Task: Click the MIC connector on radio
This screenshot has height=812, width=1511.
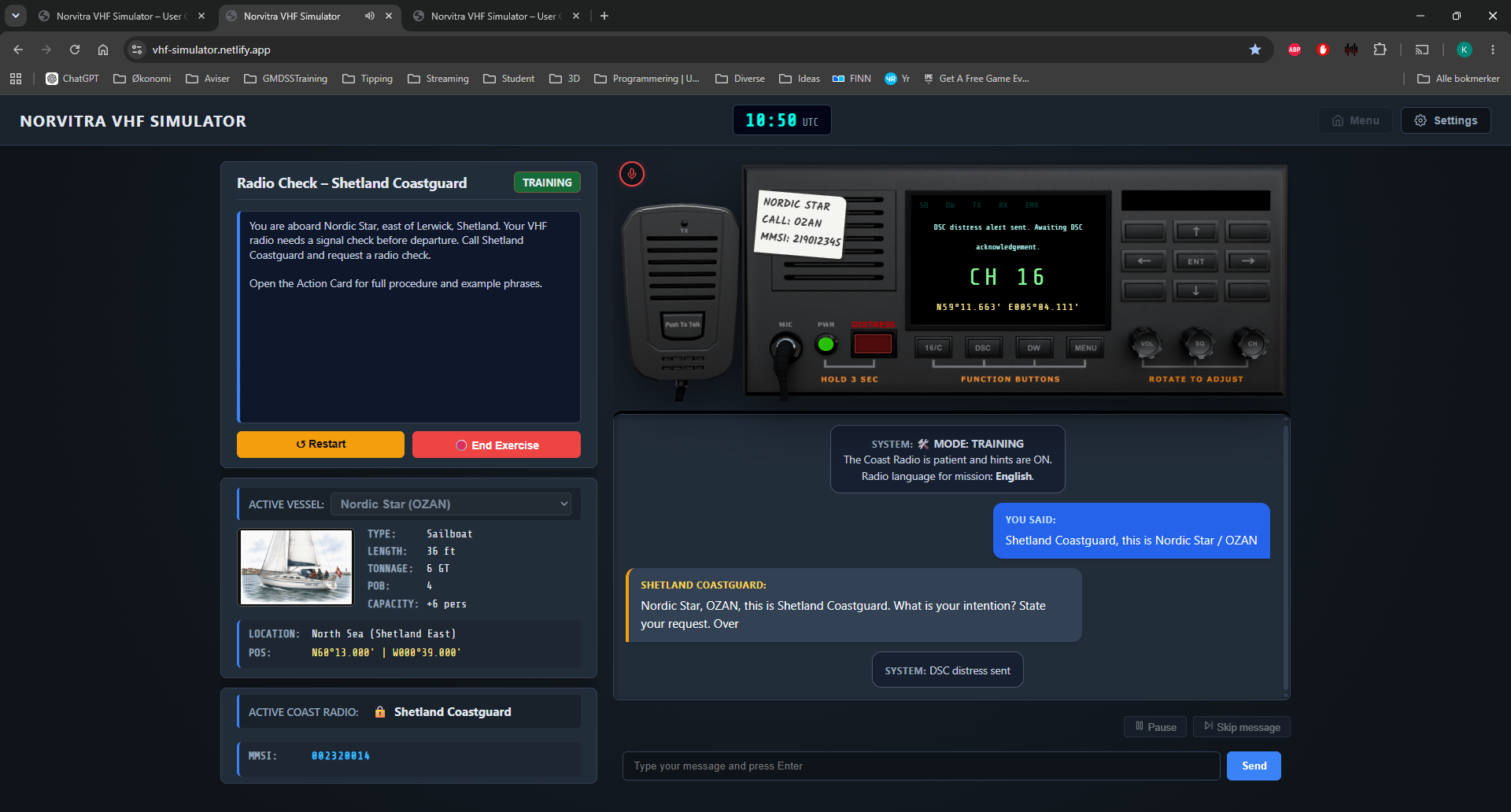Action: click(785, 346)
